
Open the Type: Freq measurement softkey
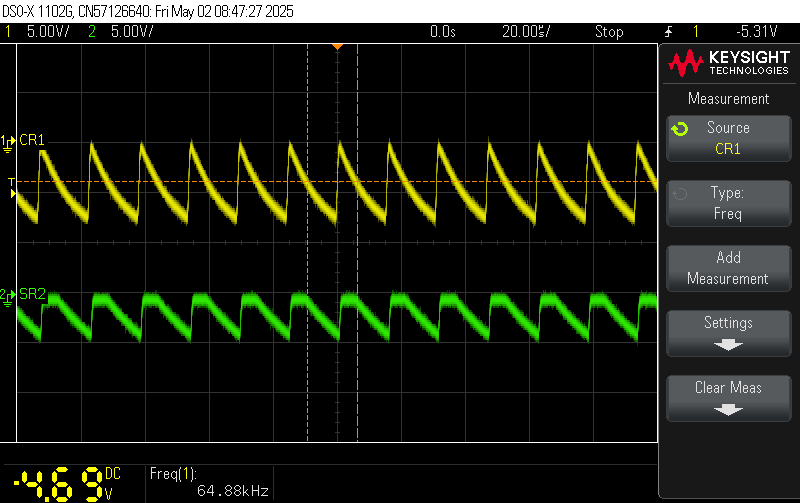pos(727,203)
